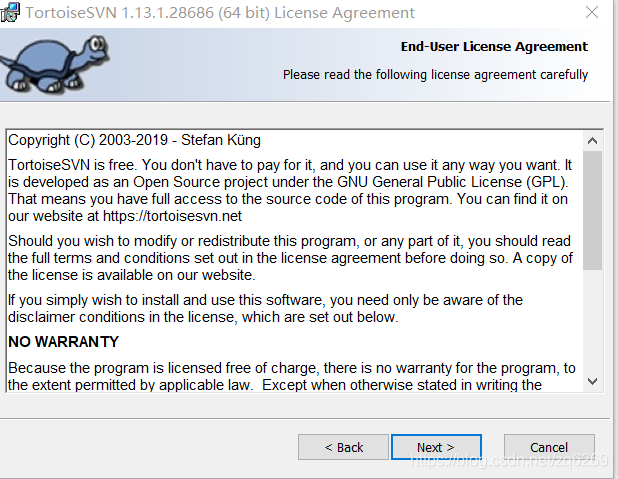Click the NO WARRANTY heading

click(63, 342)
